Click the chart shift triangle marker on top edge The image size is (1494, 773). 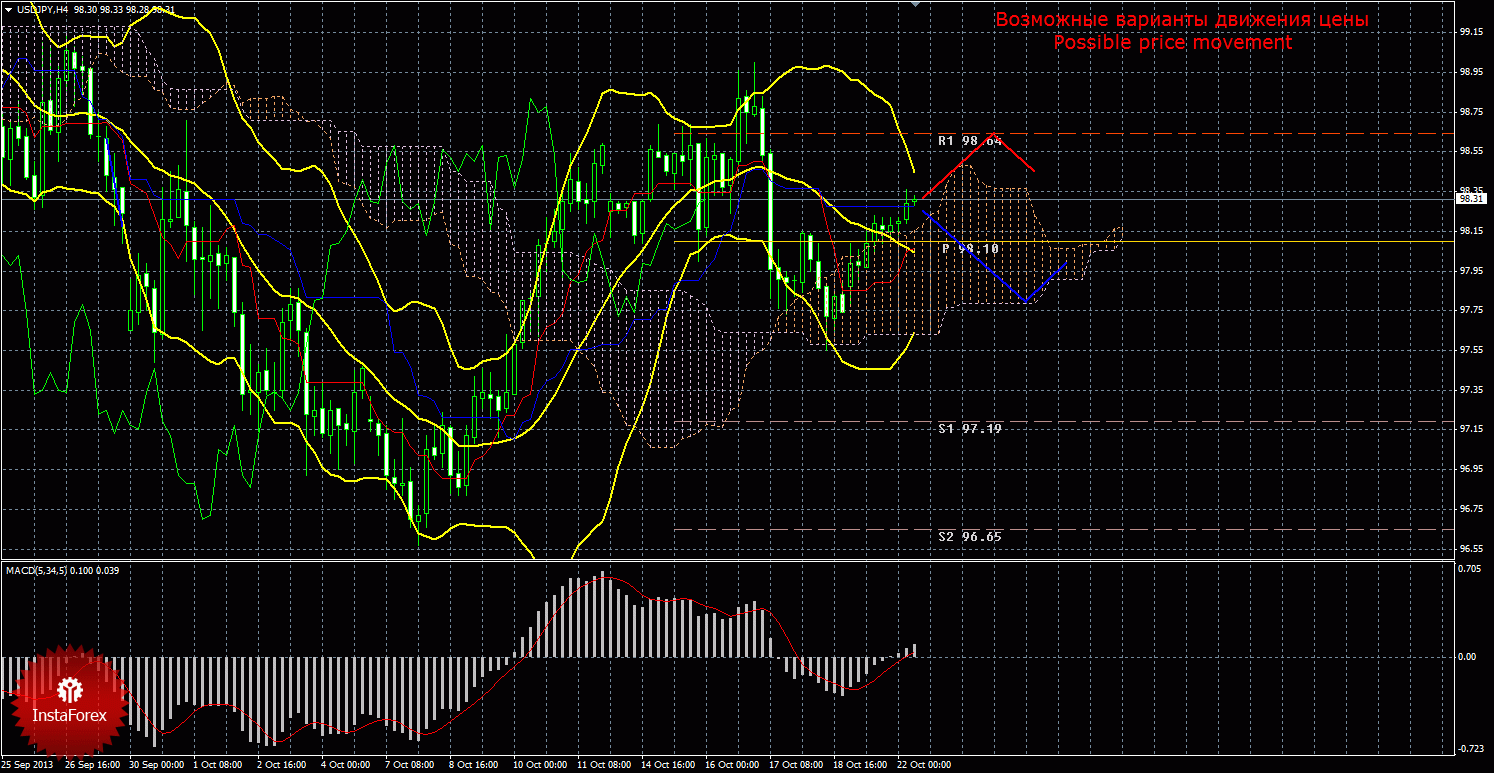(x=914, y=4)
